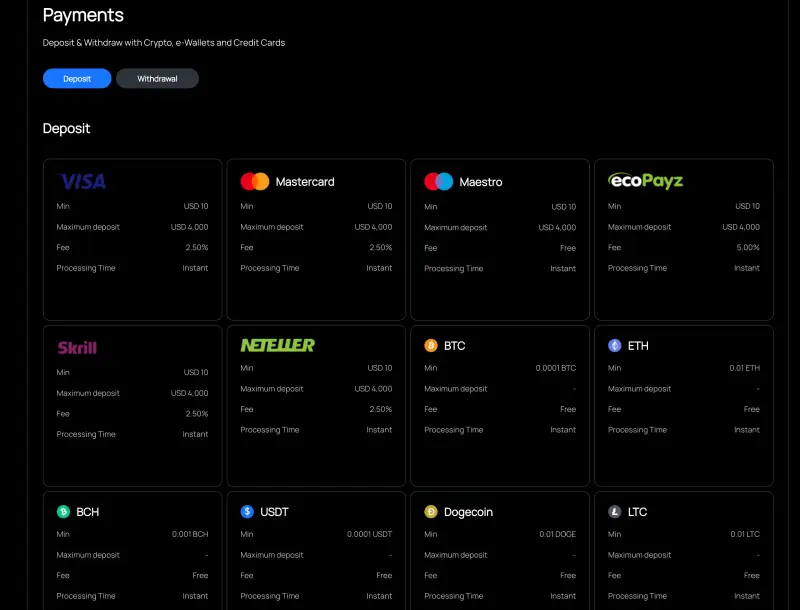
Task: Select the Deposit tab
Action: (77, 77)
